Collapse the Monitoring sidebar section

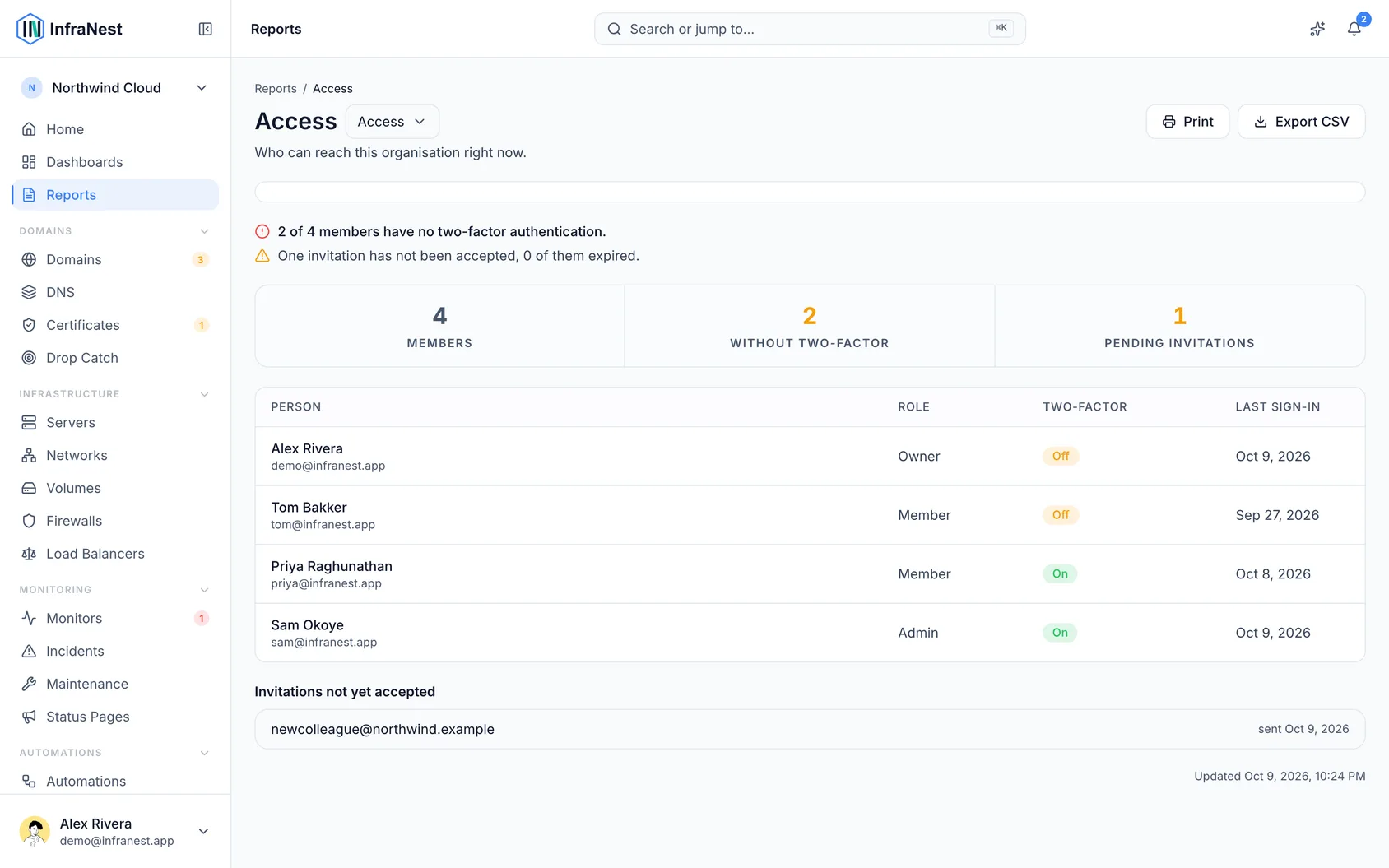pyautogui.click(x=204, y=590)
